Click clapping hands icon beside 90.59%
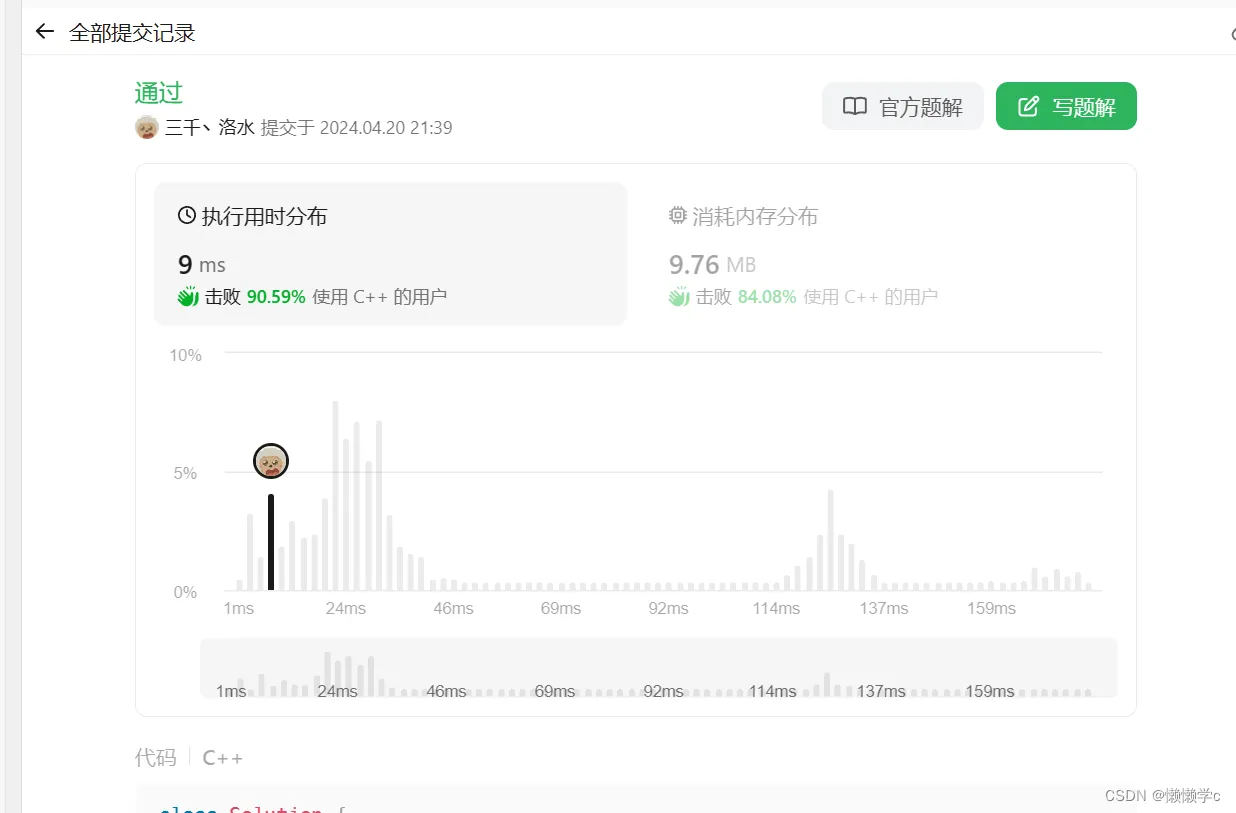The image size is (1236, 813). coord(188,296)
